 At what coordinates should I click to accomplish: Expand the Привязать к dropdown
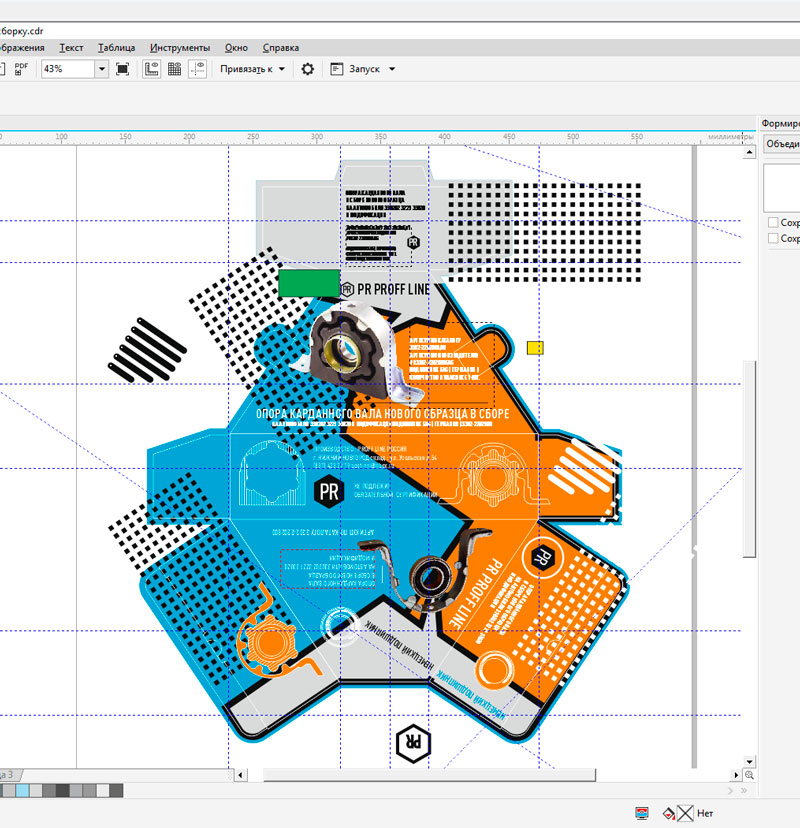(282, 69)
